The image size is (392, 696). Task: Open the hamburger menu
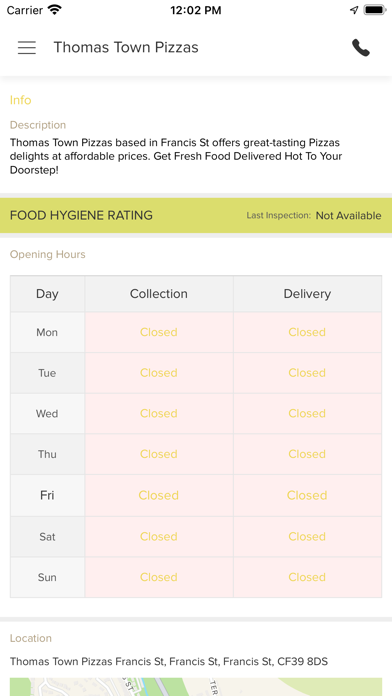tap(27, 47)
